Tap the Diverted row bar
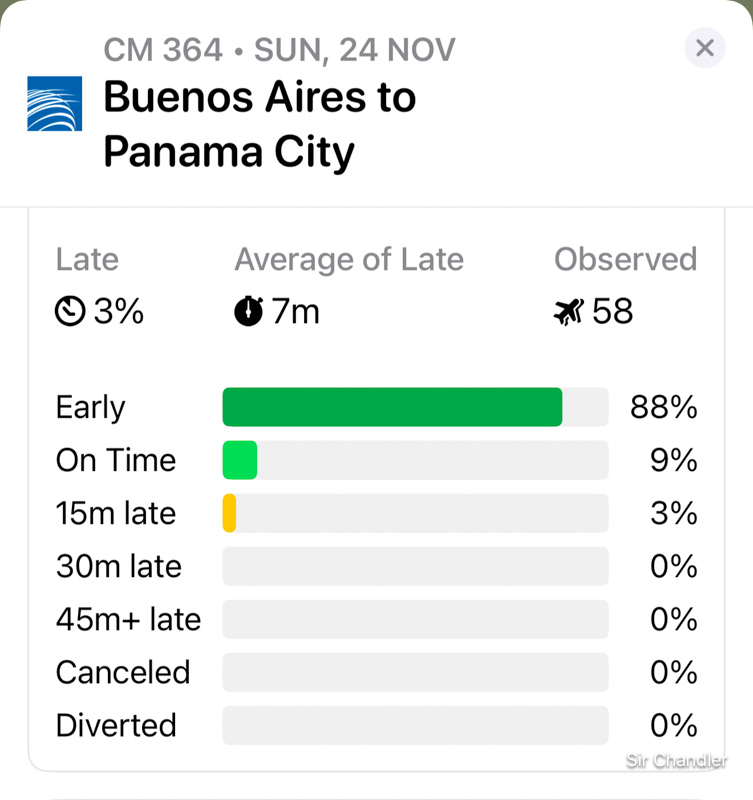Screen dimensions: 753x800 tap(415, 725)
